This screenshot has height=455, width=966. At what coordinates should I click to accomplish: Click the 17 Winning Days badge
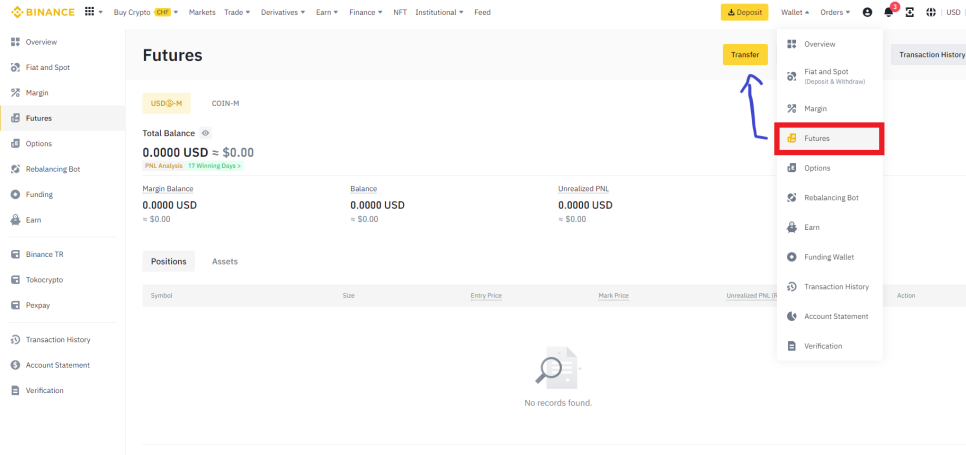[214, 166]
